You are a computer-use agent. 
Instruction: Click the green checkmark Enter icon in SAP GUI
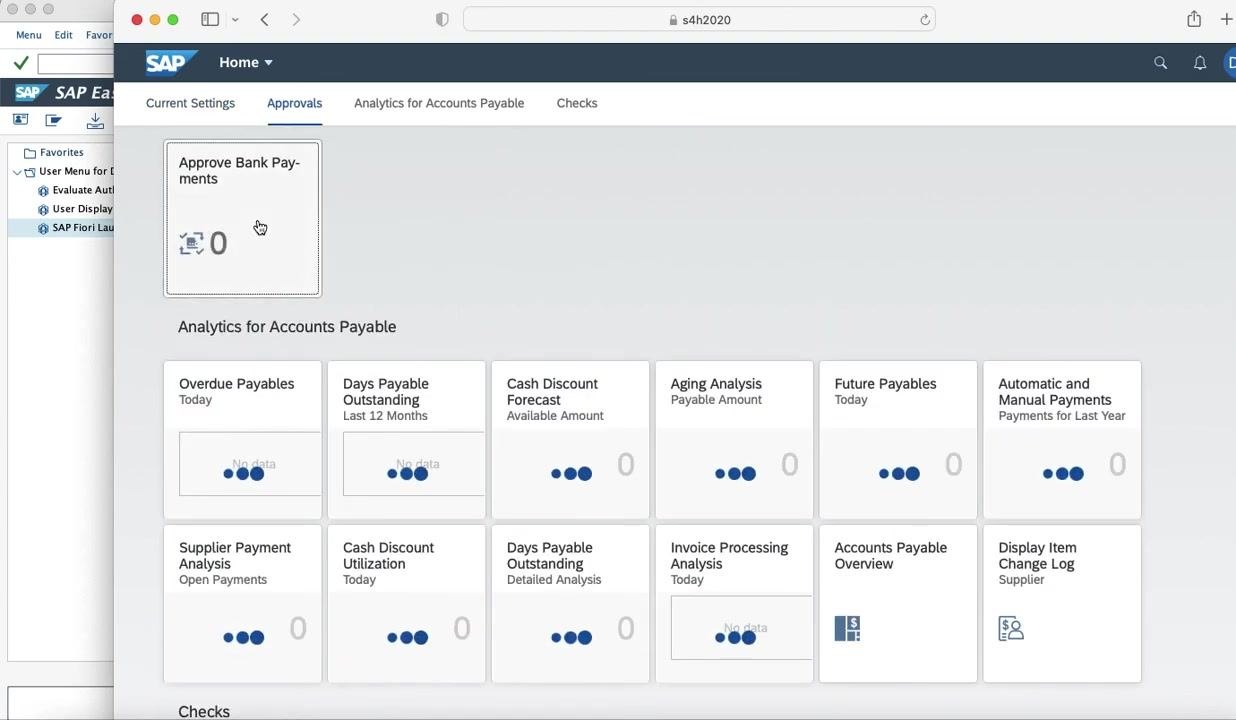pos(21,64)
